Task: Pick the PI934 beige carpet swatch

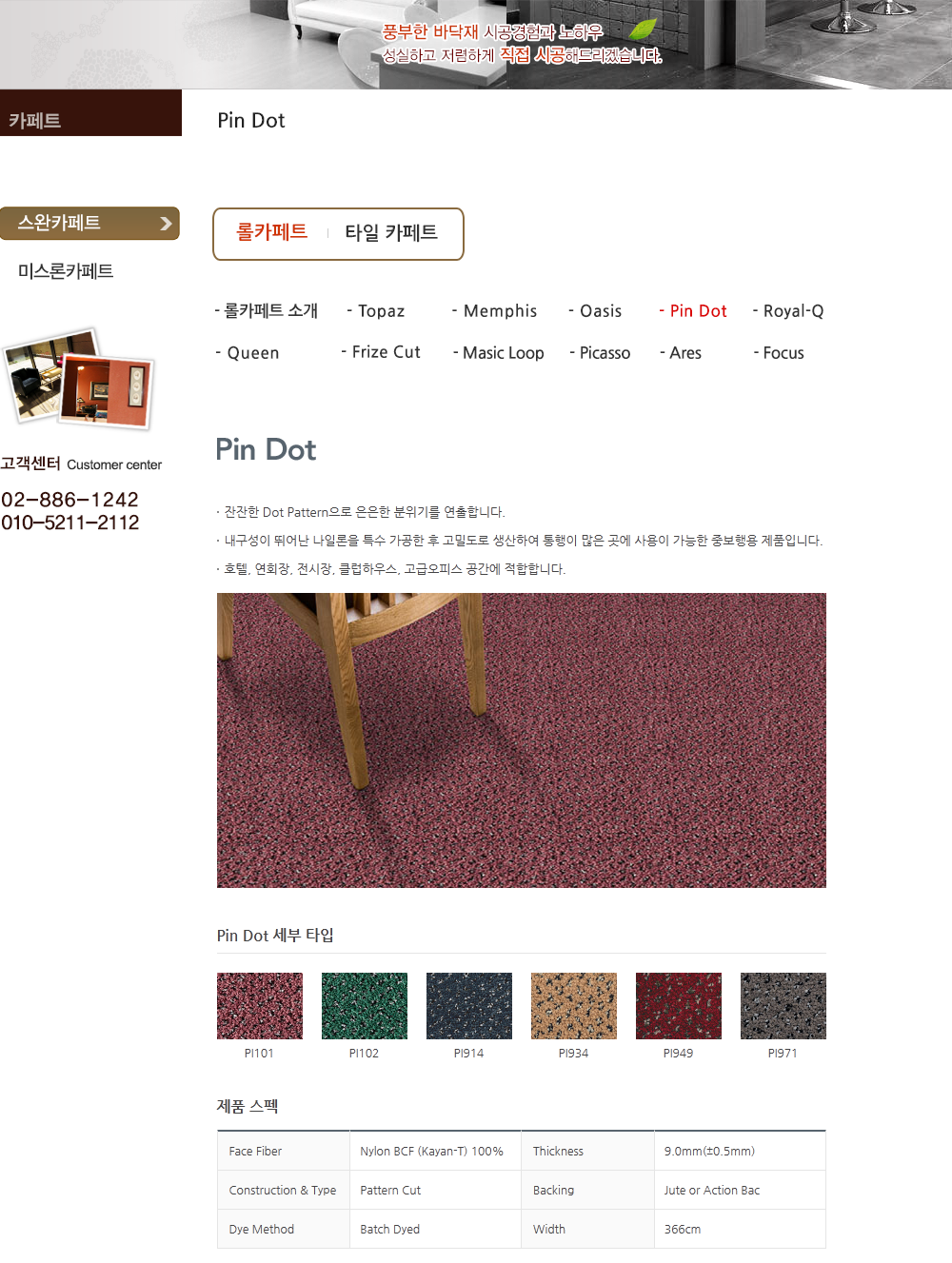Action: click(x=574, y=1006)
